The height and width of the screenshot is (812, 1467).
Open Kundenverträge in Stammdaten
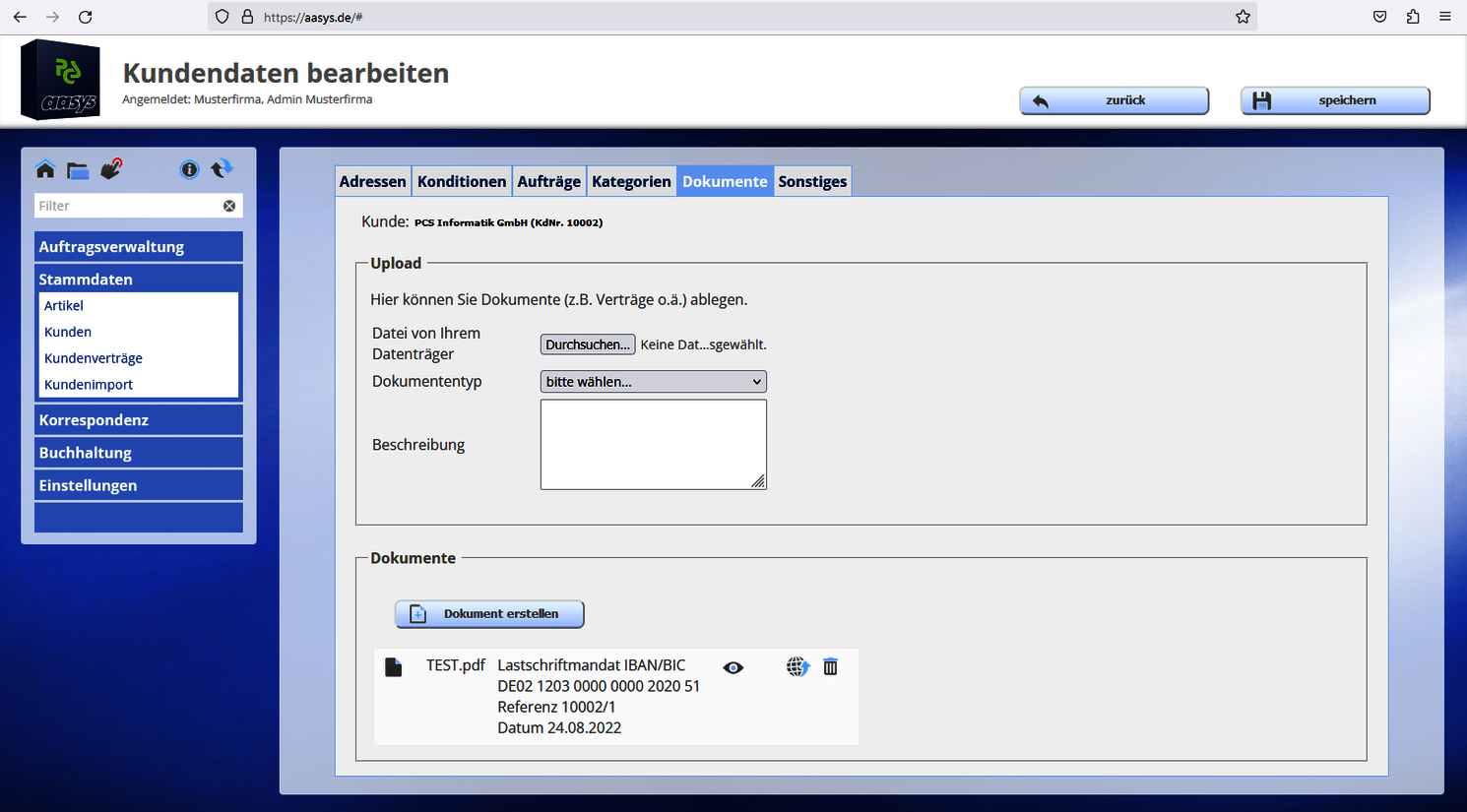pyautogui.click(x=94, y=358)
